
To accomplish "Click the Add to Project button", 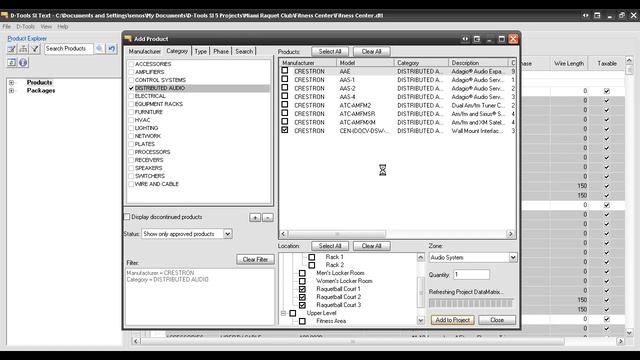I will coord(453,320).
